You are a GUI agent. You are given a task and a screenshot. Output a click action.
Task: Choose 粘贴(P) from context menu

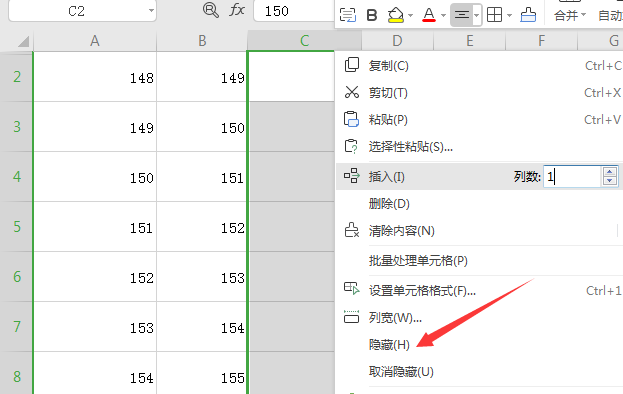[x=388, y=120]
